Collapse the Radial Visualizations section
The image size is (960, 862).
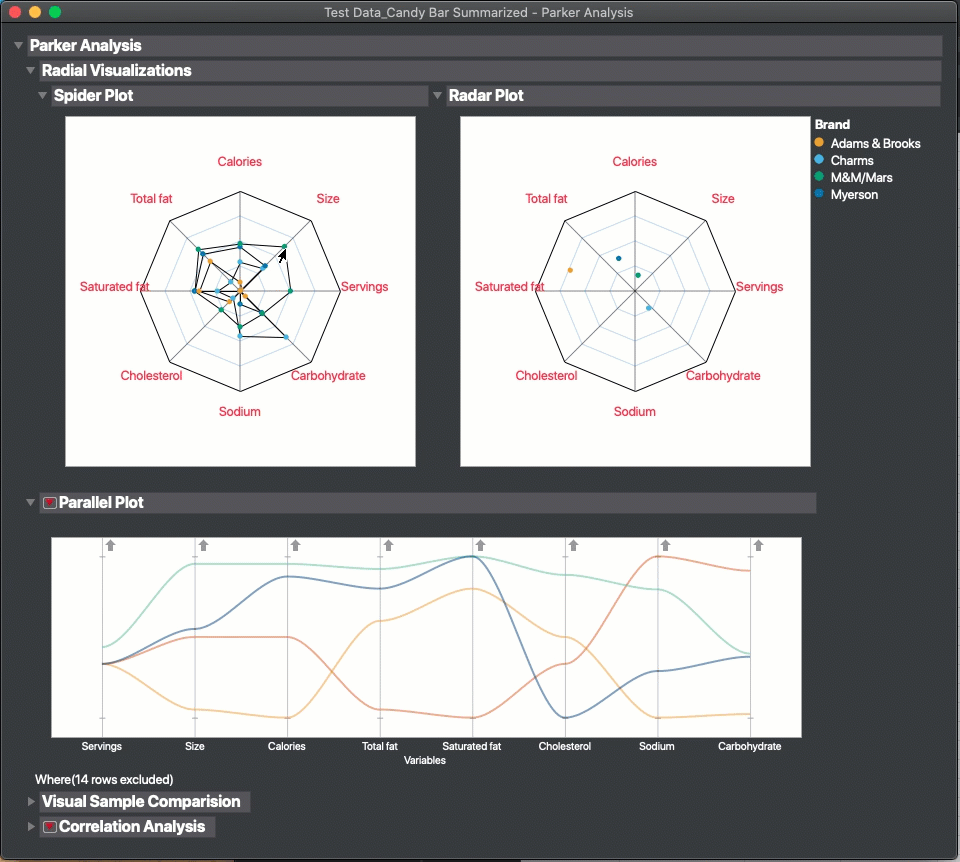coord(30,70)
